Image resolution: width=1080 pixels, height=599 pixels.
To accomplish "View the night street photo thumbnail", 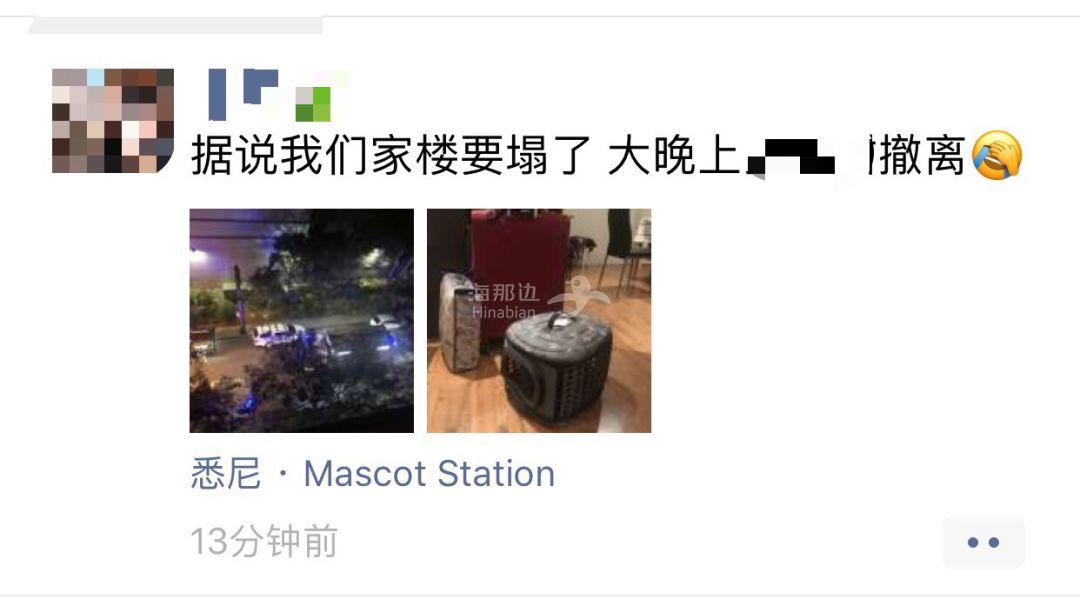I will [x=302, y=321].
